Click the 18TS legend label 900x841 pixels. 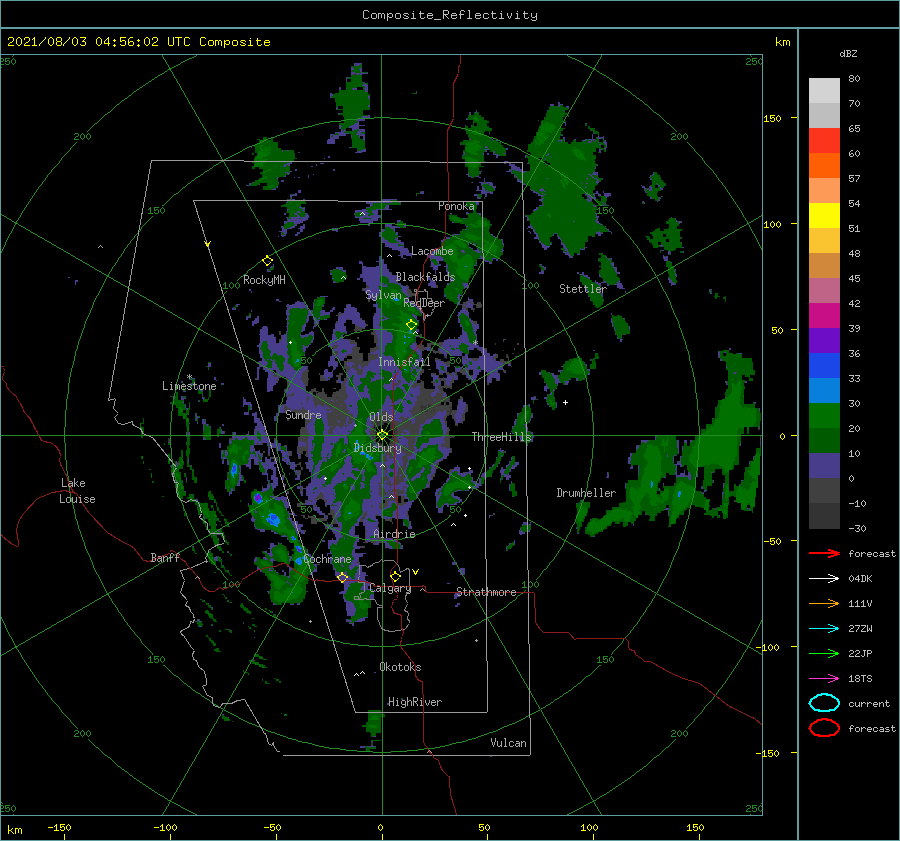point(860,679)
